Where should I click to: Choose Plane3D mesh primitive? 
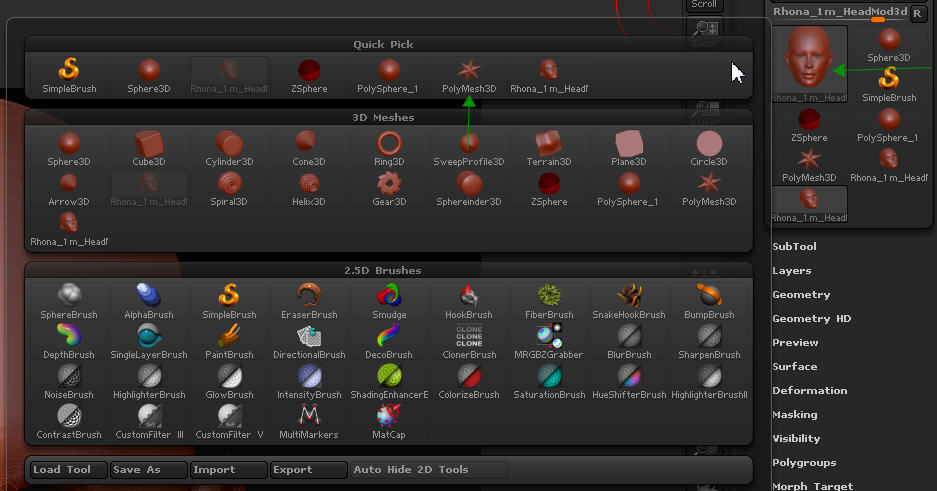(629, 149)
